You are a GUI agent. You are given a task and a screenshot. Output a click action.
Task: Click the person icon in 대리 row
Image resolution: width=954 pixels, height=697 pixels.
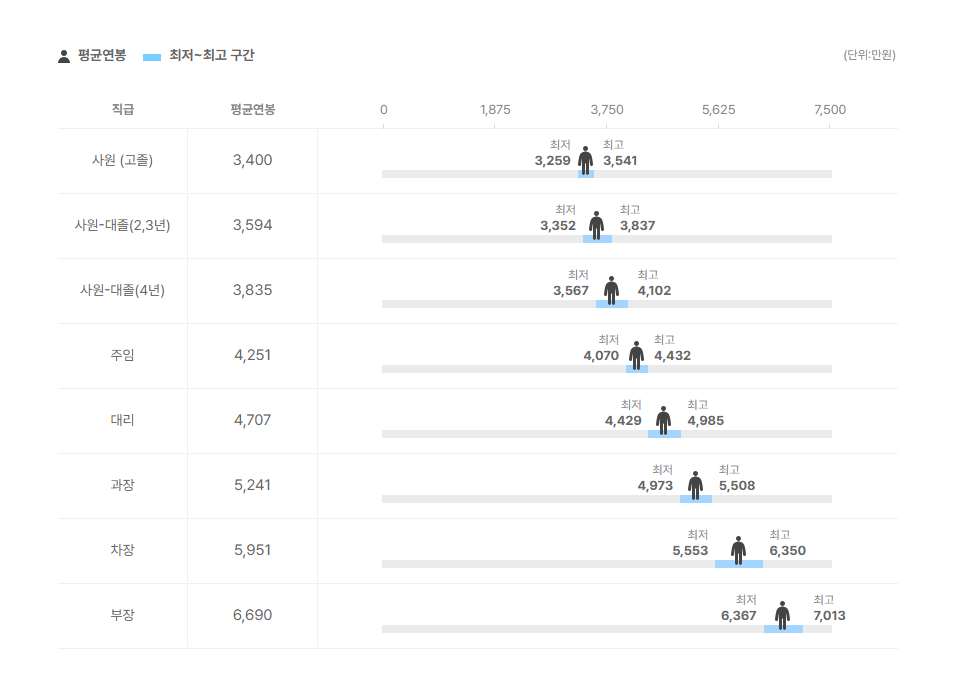click(663, 420)
